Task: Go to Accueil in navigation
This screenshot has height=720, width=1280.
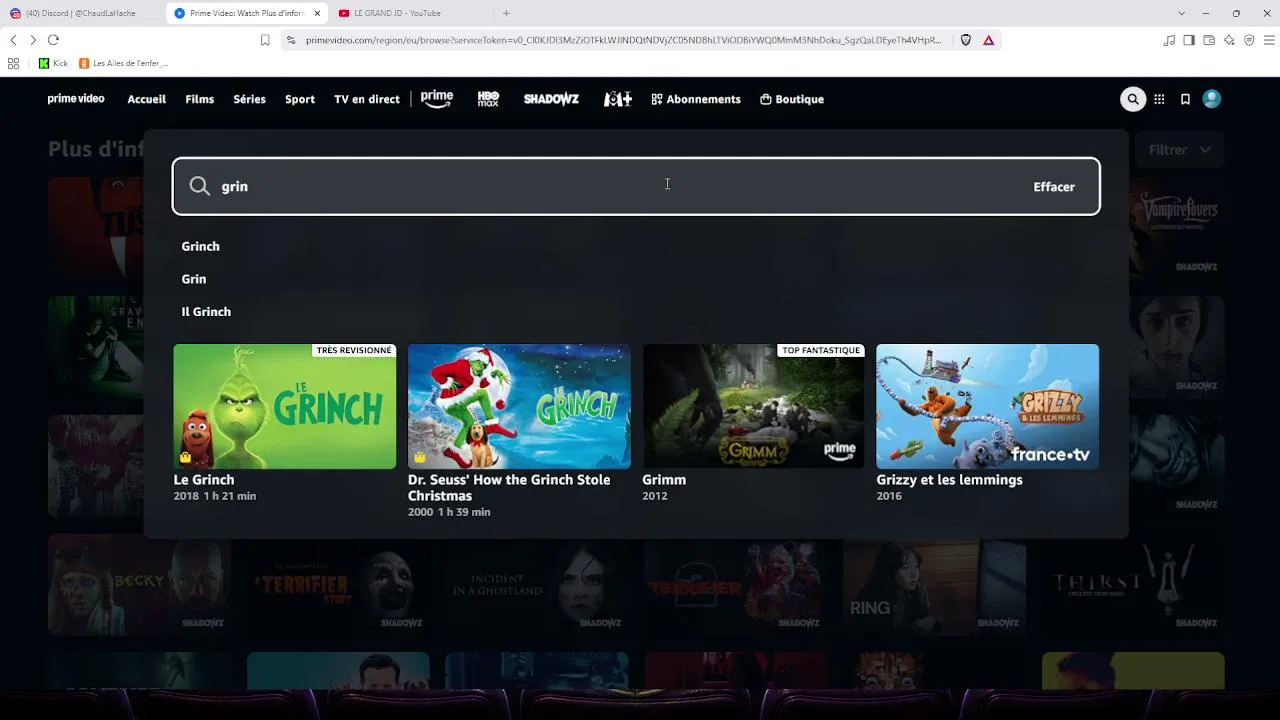Action: point(147,99)
